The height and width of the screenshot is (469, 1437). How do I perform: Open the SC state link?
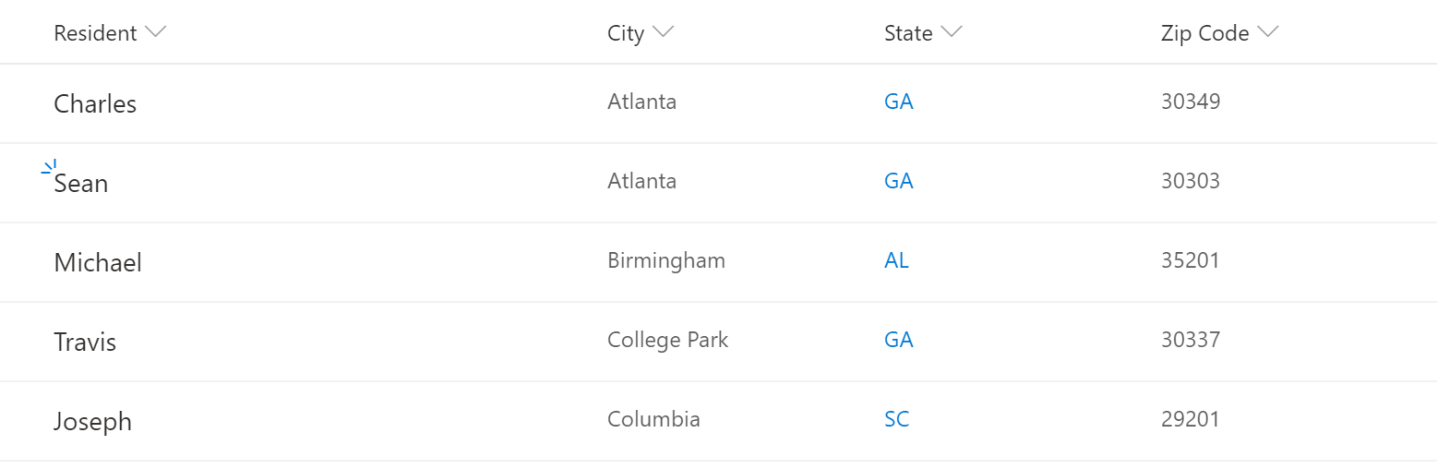coord(897,420)
